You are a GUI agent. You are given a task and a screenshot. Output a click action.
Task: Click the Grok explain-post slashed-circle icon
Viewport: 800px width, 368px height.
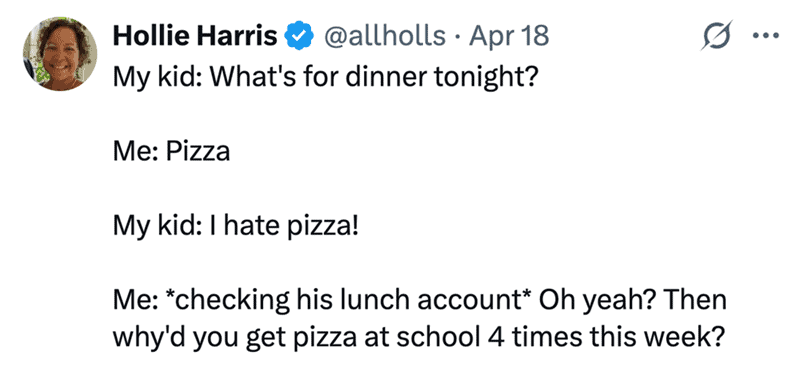click(x=716, y=36)
